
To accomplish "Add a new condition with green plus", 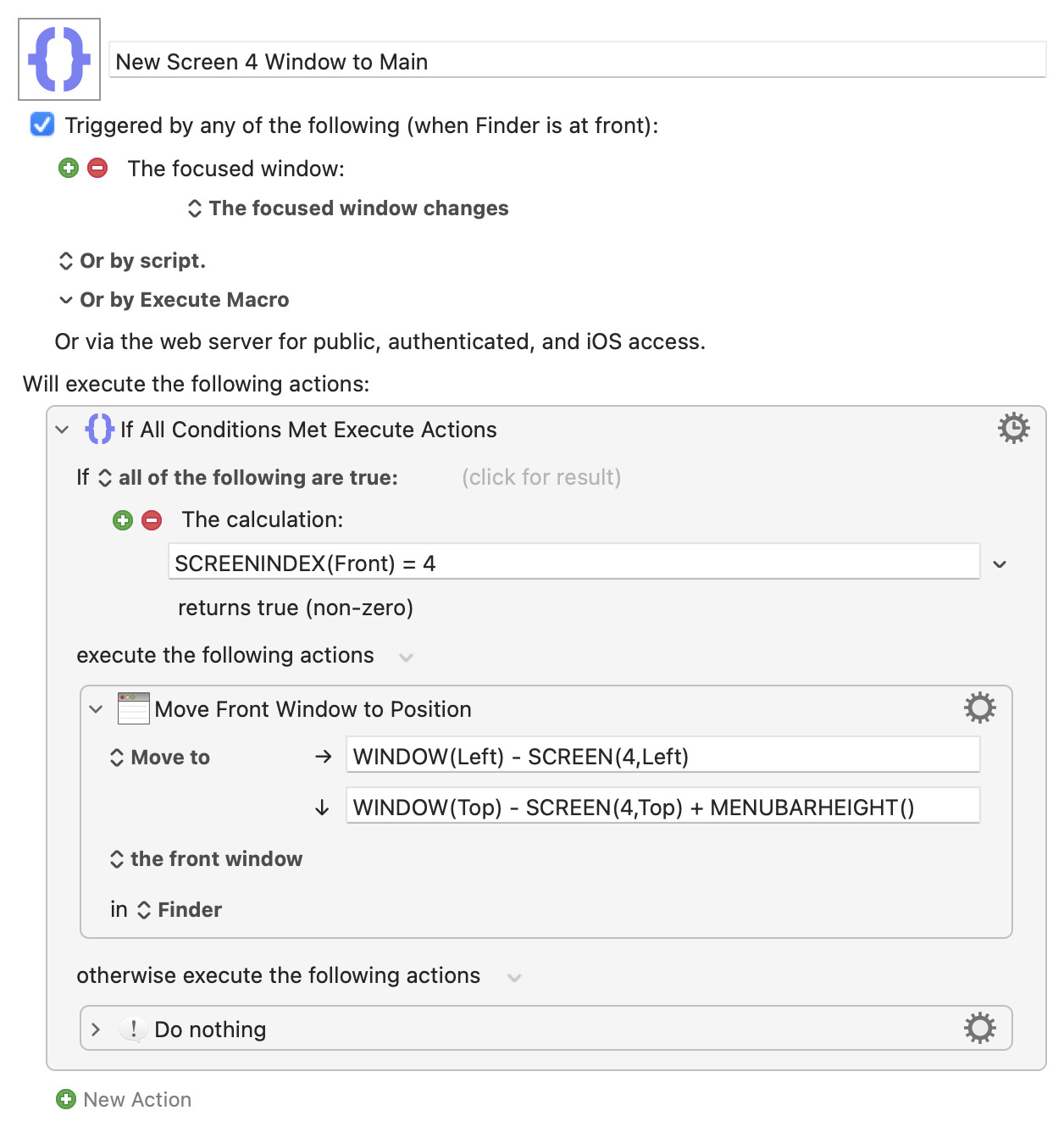I will (x=123, y=519).
